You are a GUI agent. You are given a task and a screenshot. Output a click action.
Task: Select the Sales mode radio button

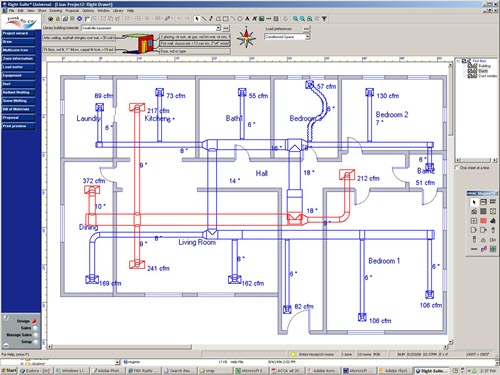[34, 328]
